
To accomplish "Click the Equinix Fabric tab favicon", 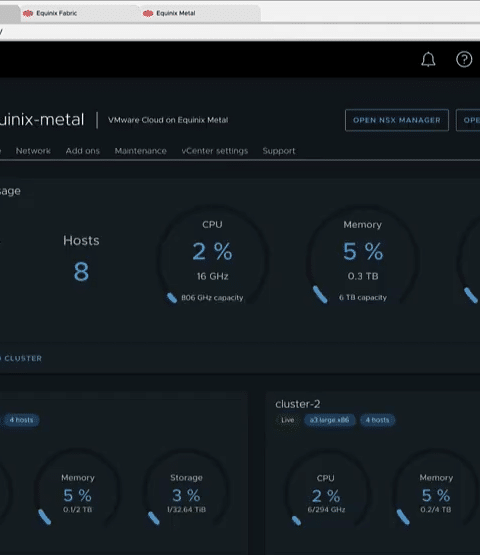I will pyautogui.click(x=28, y=13).
